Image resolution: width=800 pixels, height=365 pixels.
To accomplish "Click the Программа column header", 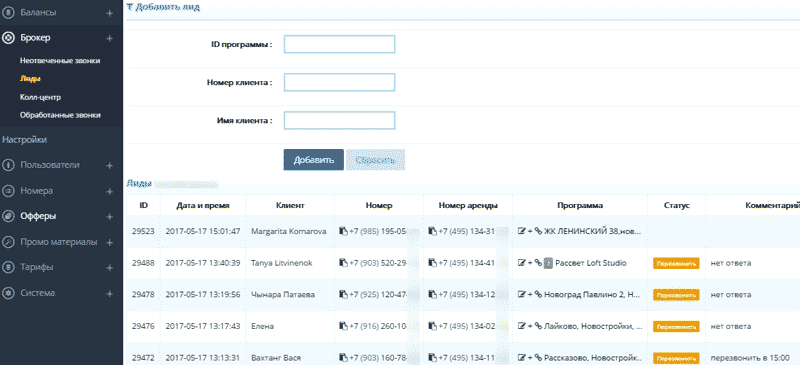I will tap(580, 206).
